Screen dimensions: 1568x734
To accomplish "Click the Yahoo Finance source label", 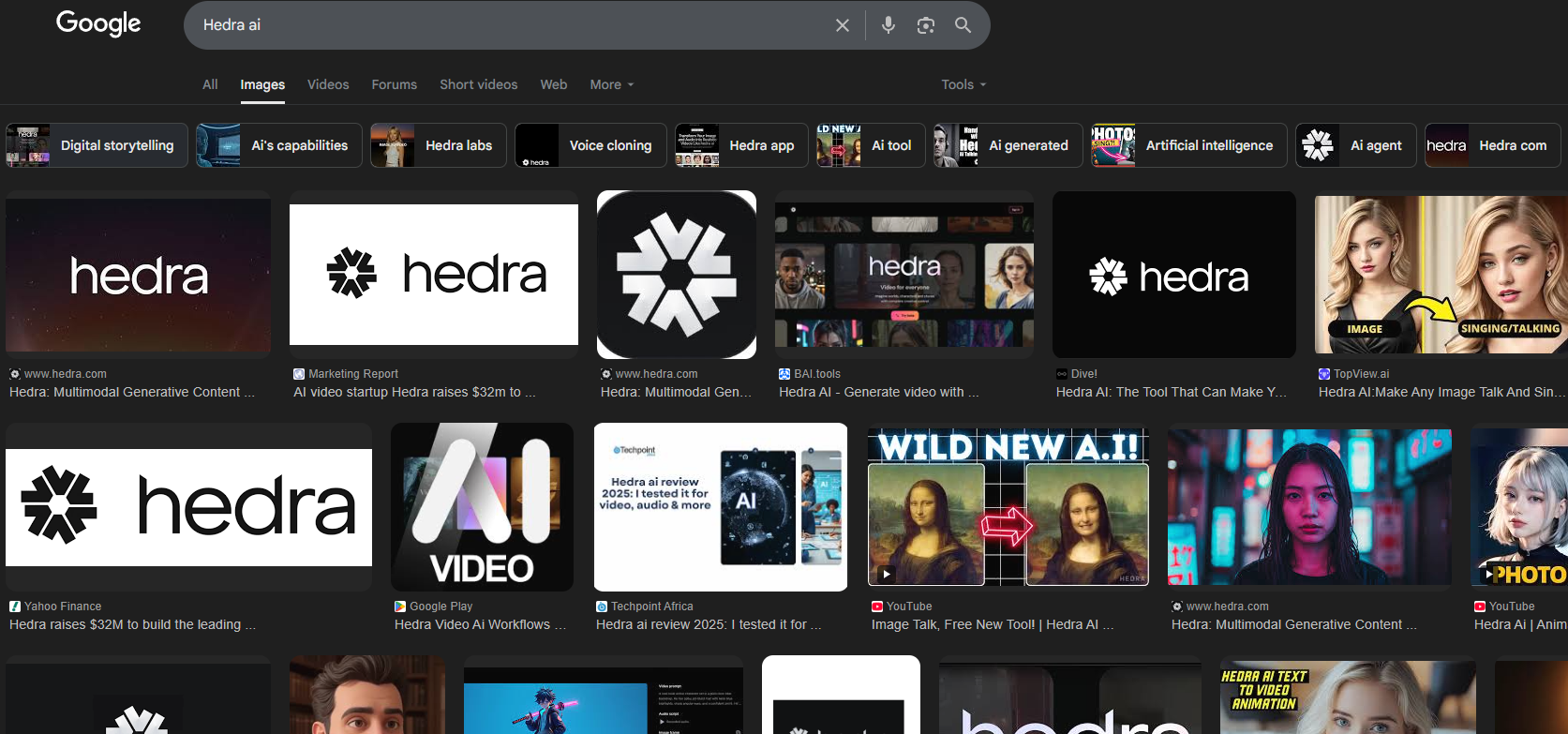I will pos(63,607).
